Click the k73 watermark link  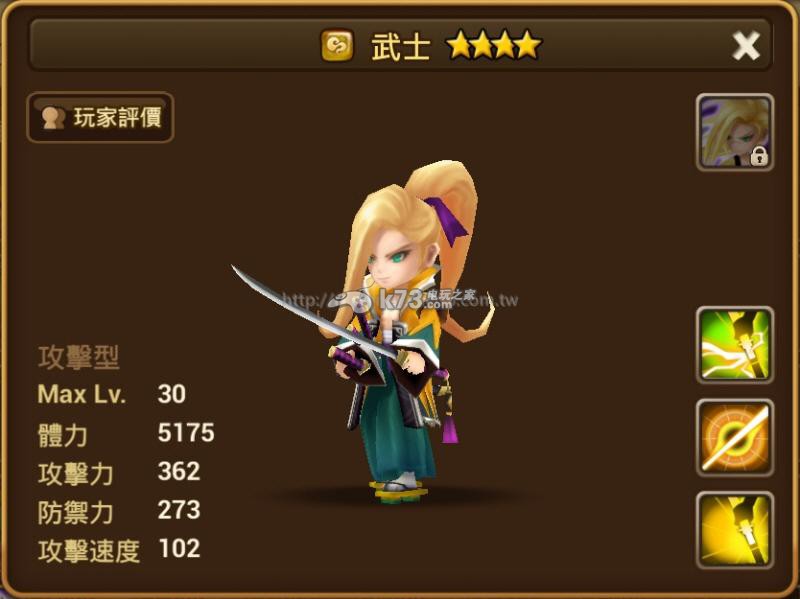tap(401, 300)
